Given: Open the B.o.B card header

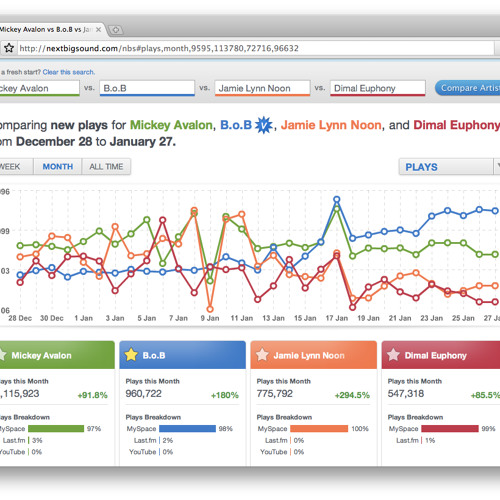Looking at the screenshot, I should 182,355.
